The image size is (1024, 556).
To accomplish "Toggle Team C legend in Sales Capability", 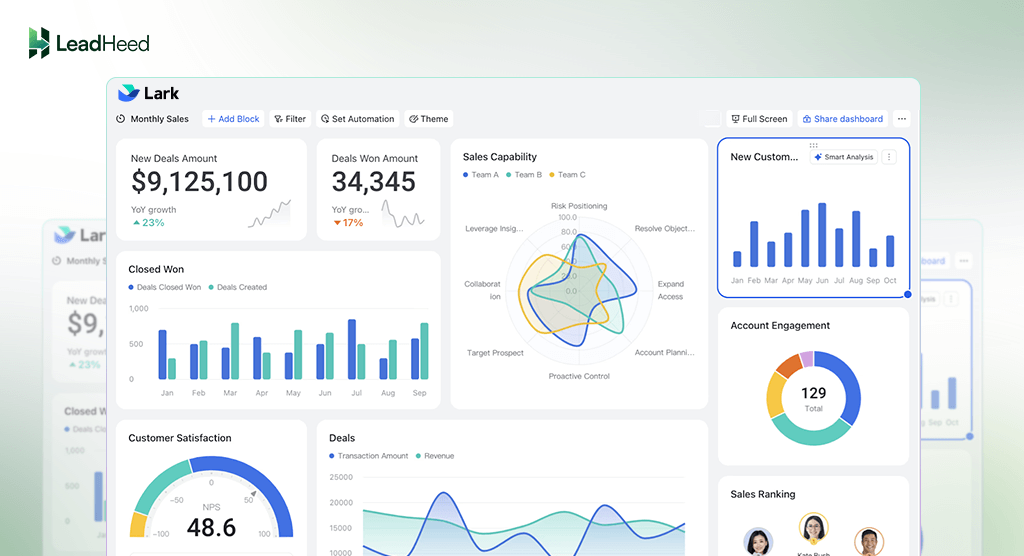I will point(567,174).
